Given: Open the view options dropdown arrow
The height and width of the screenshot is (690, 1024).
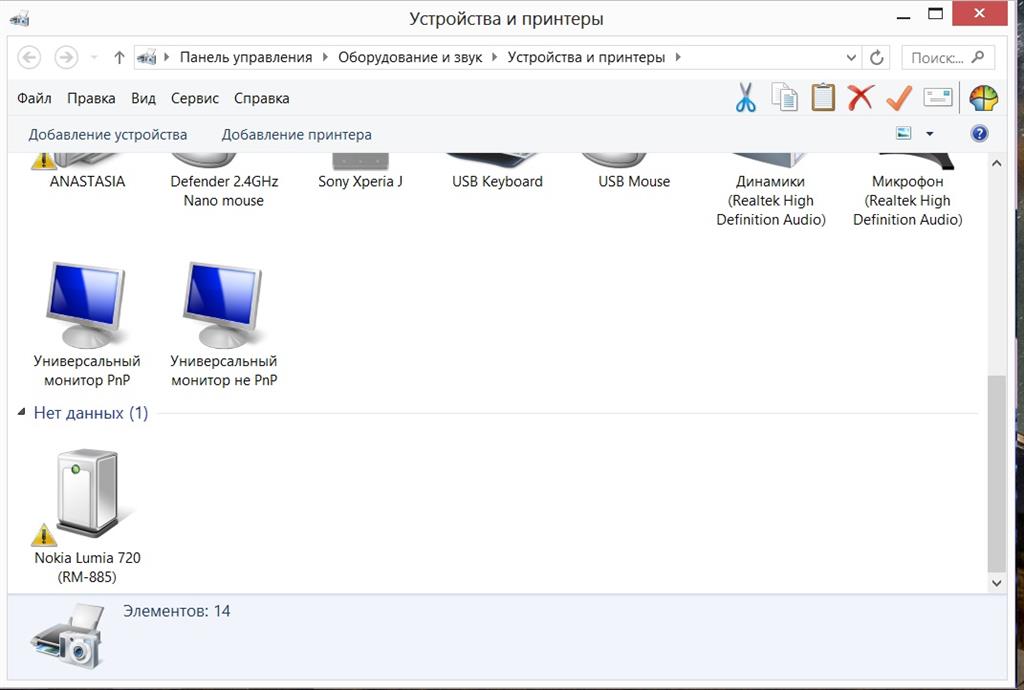Looking at the screenshot, I should [929, 134].
